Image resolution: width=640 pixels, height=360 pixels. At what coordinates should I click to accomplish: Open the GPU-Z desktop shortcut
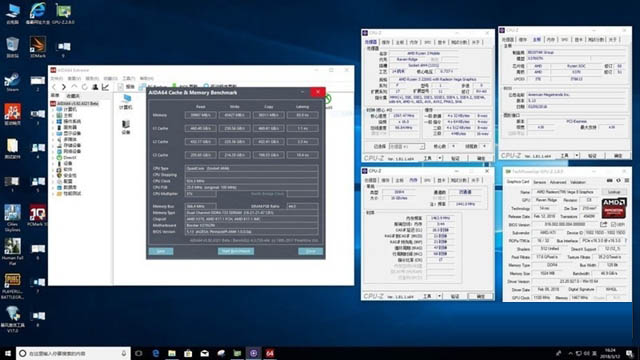point(63,13)
